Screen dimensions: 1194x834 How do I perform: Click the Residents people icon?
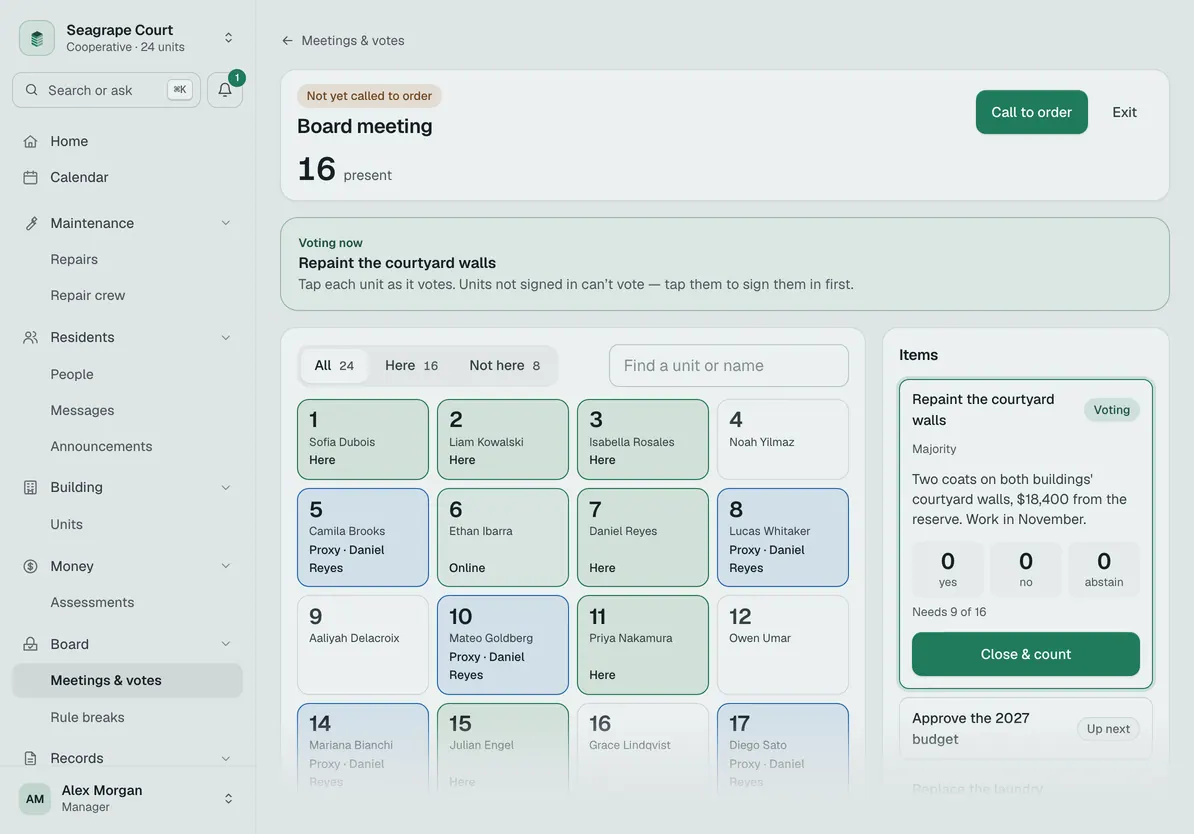tap(30, 337)
